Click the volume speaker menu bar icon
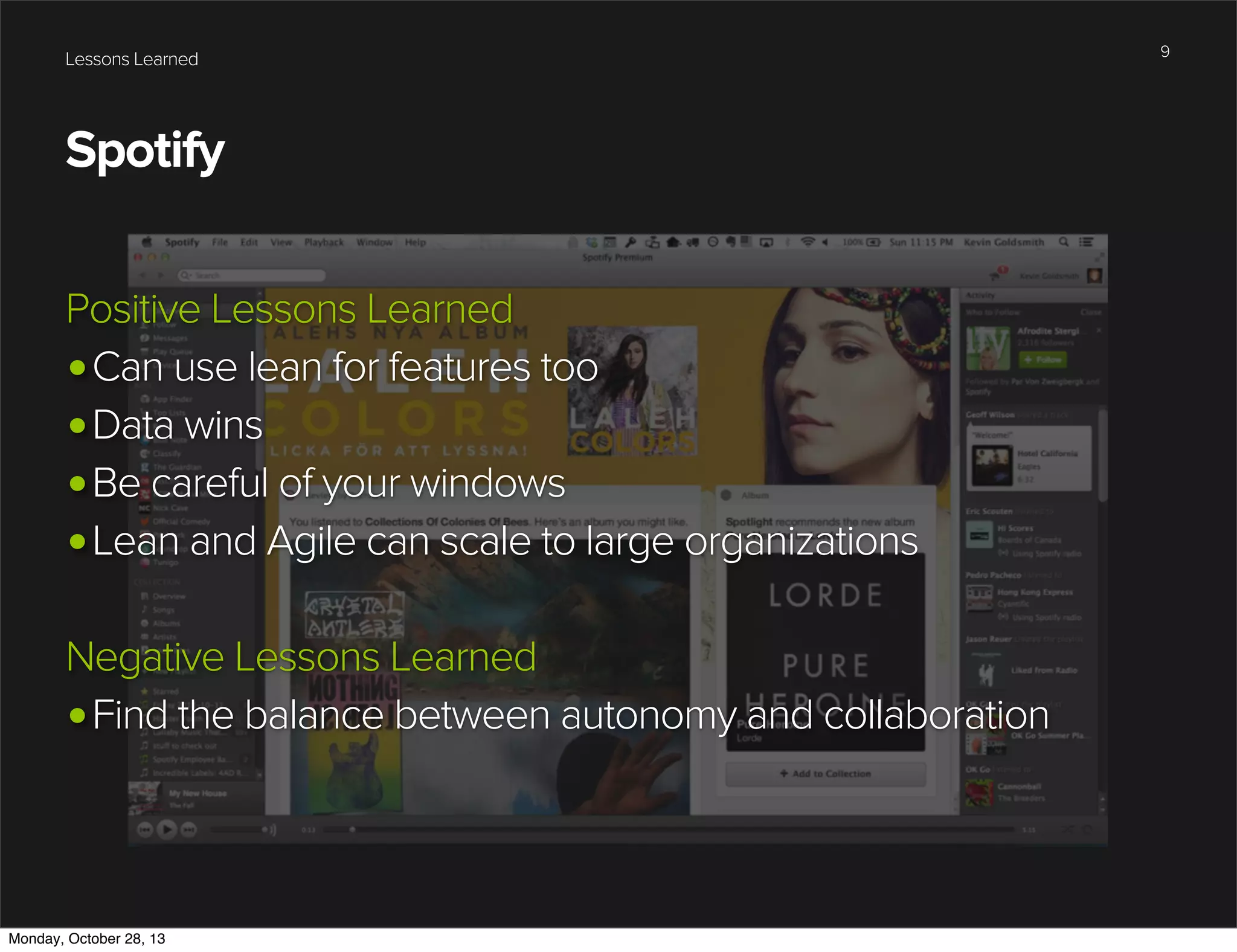This screenshot has width=1237, height=952. [825, 242]
